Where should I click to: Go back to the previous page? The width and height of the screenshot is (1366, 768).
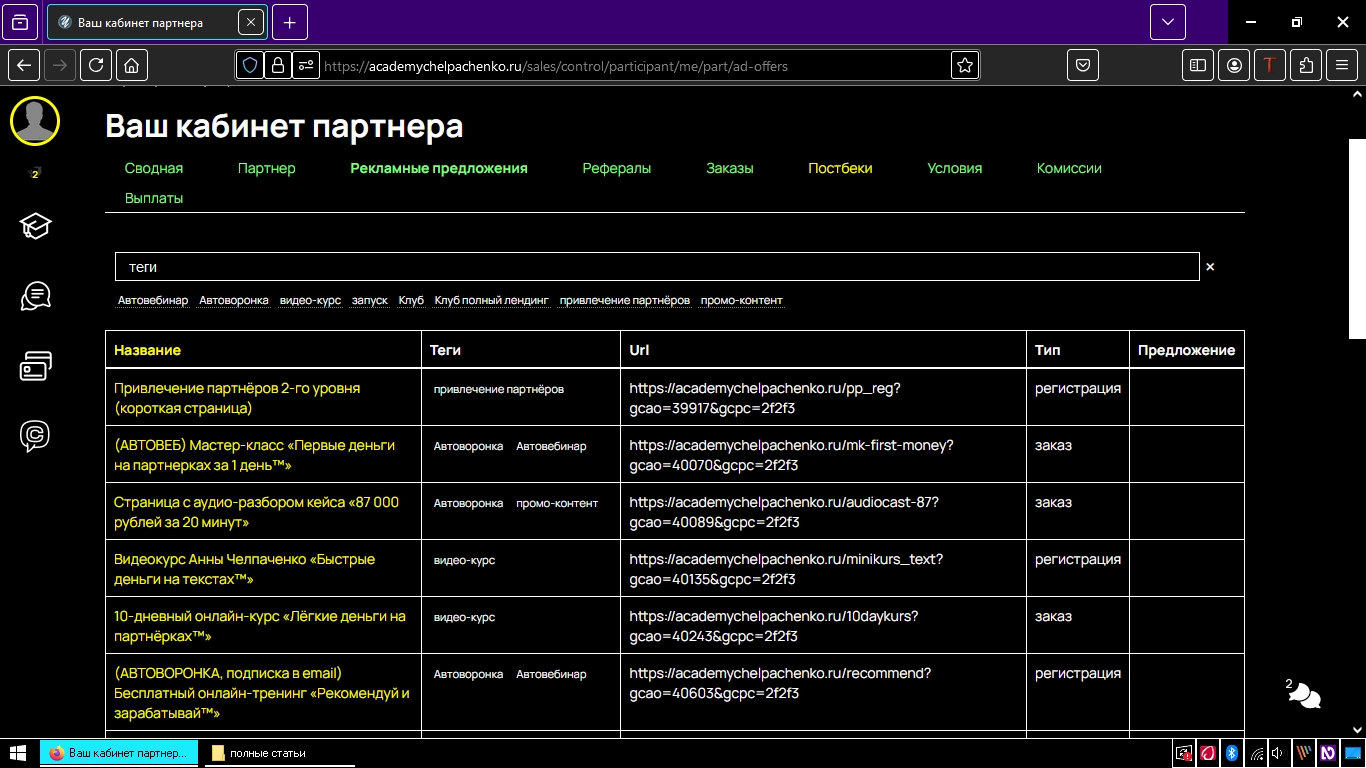point(24,65)
